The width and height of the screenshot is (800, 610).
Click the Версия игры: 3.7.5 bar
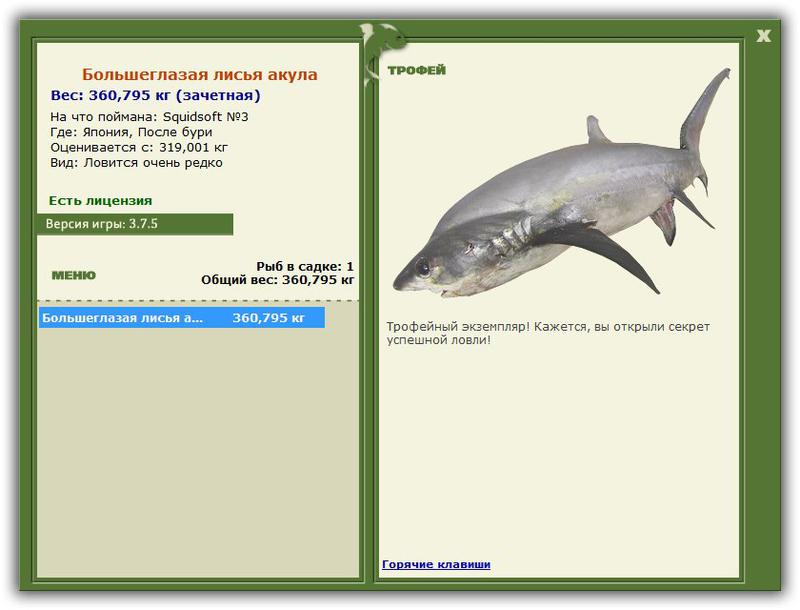click(135, 224)
